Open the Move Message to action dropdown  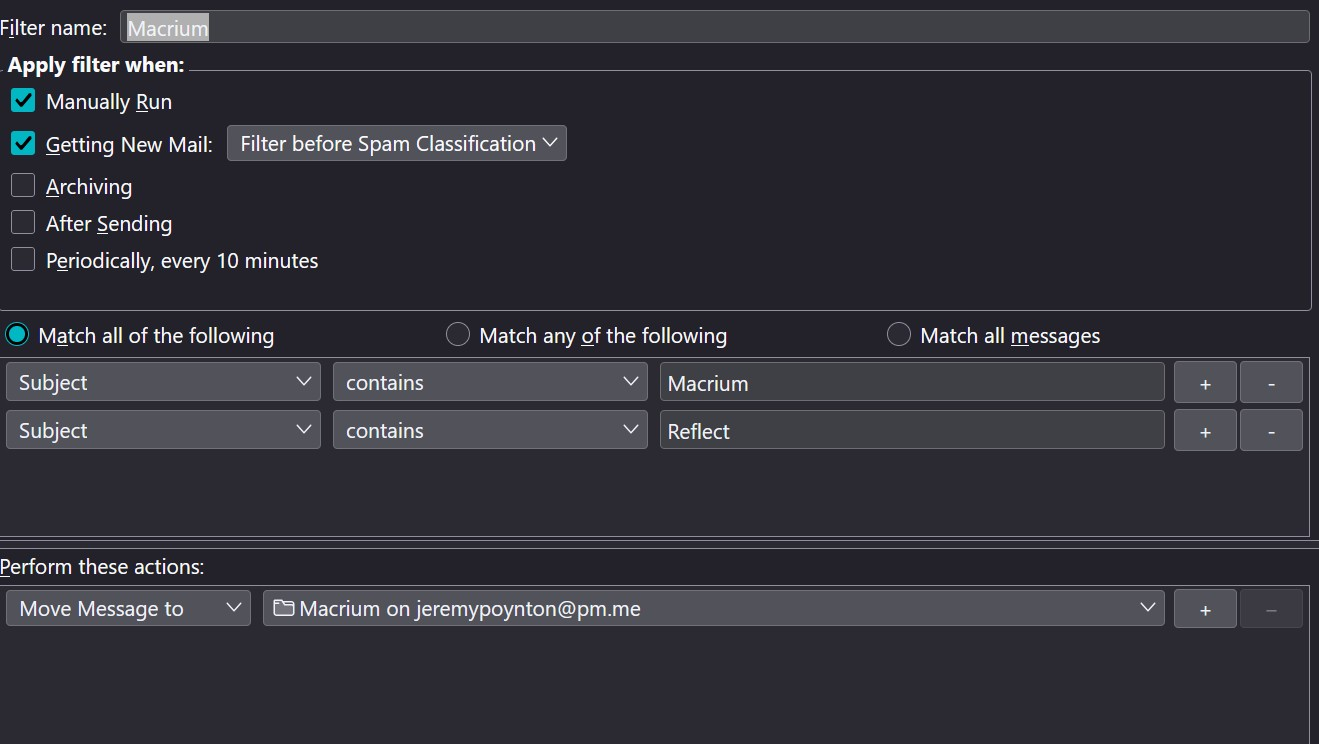click(128, 608)
